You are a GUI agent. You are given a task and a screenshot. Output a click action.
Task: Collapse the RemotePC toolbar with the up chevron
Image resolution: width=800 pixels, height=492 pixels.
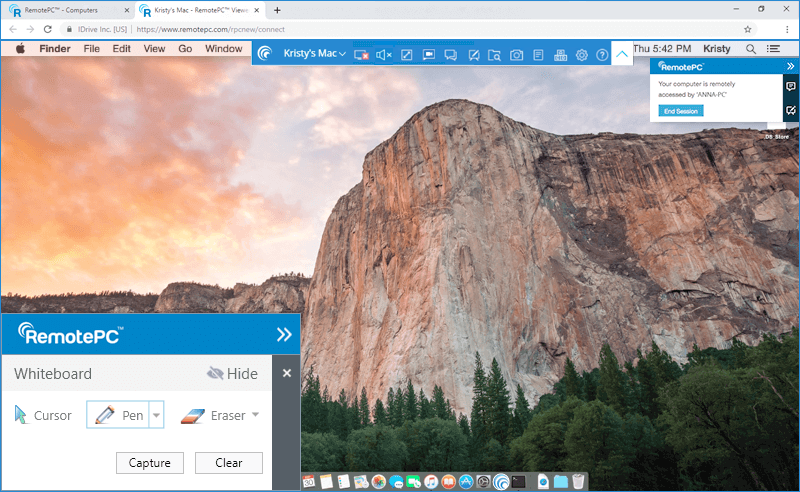point(623,54)
